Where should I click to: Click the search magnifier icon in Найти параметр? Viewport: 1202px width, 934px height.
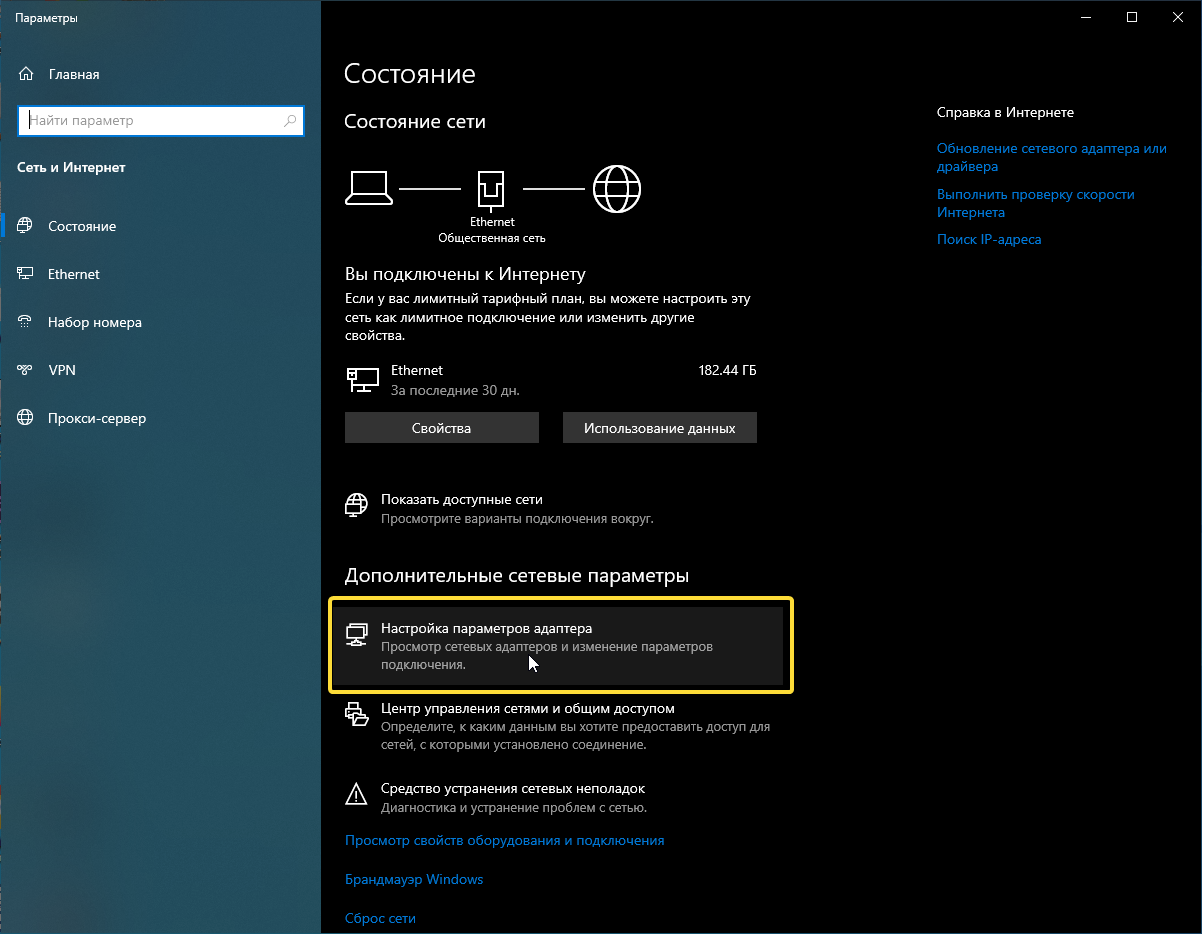coord(290,121)
